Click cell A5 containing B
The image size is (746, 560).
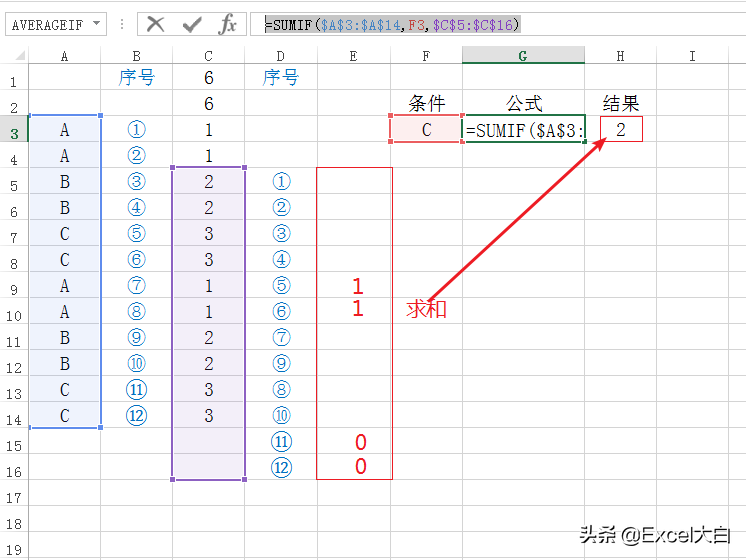pyautogui.click(x=65, y=181)
